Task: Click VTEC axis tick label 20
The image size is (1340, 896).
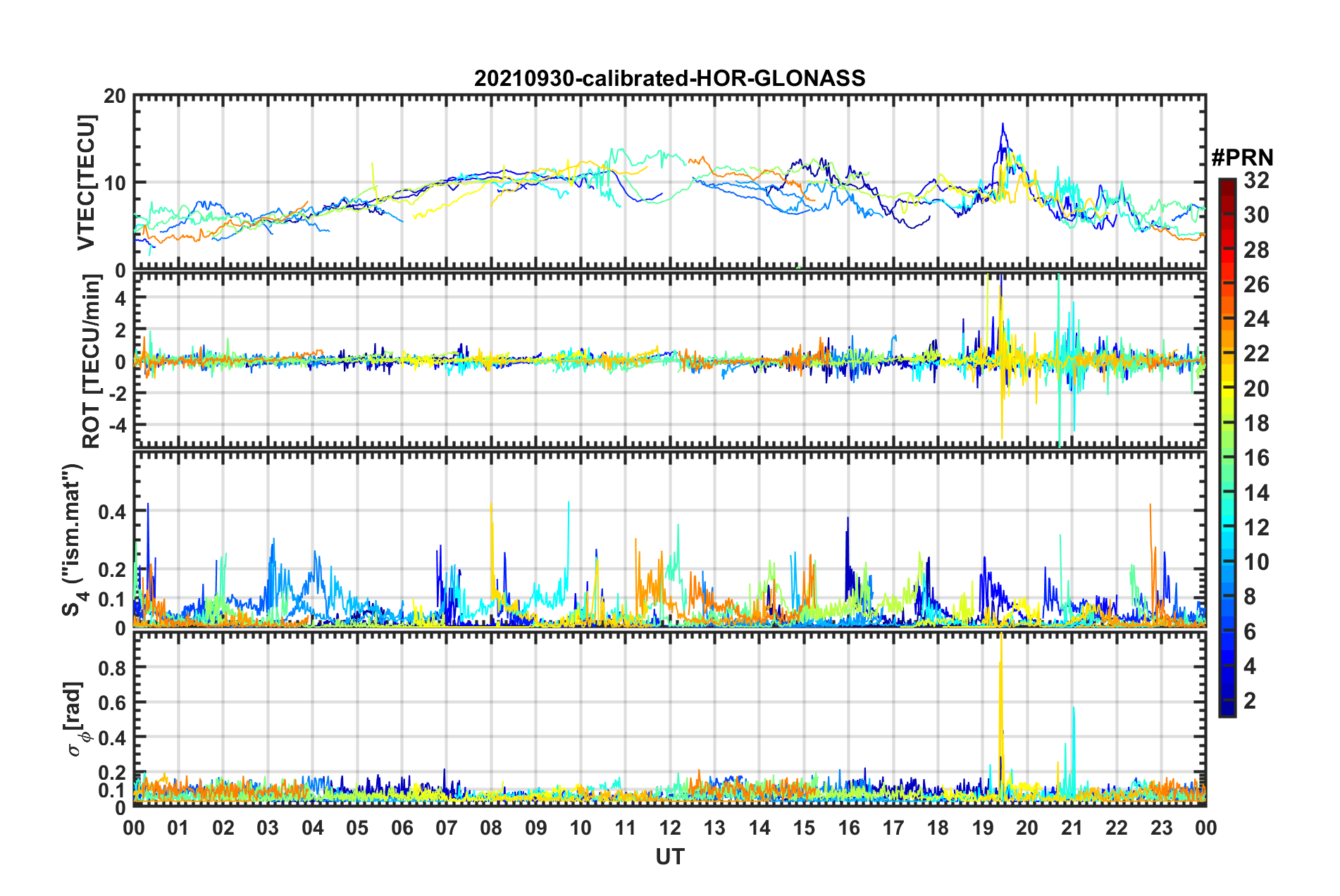Action: (115, 97)
